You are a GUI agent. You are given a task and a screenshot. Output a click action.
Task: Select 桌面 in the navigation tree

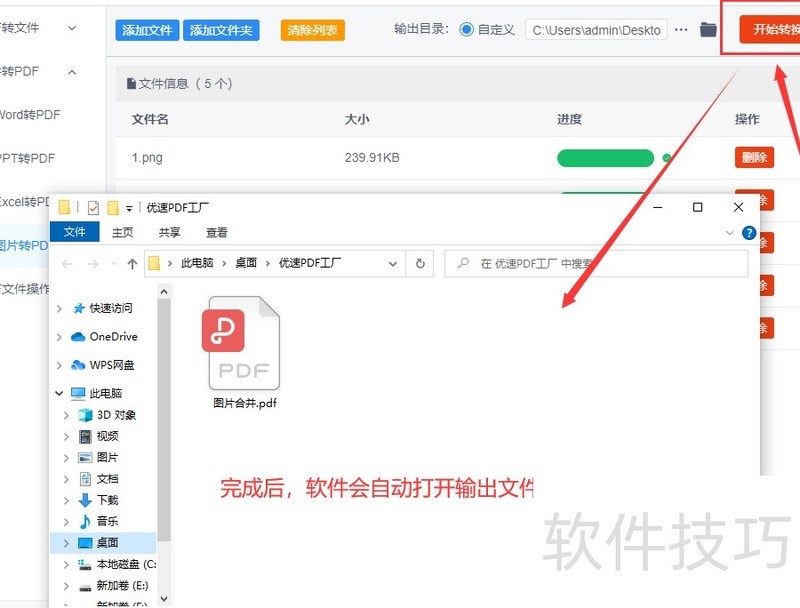click(x=107, y=543)
